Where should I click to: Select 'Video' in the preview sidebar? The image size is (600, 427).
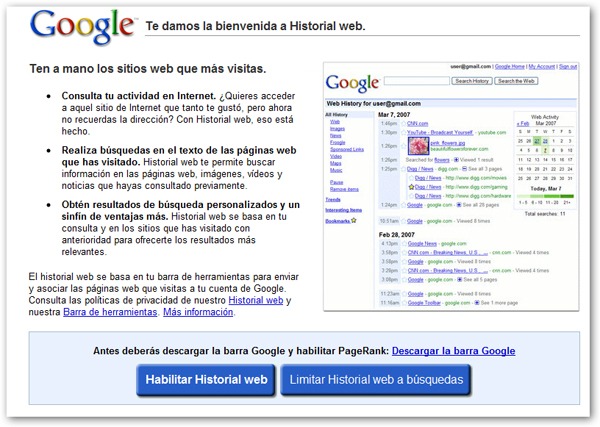pos(336,156)
